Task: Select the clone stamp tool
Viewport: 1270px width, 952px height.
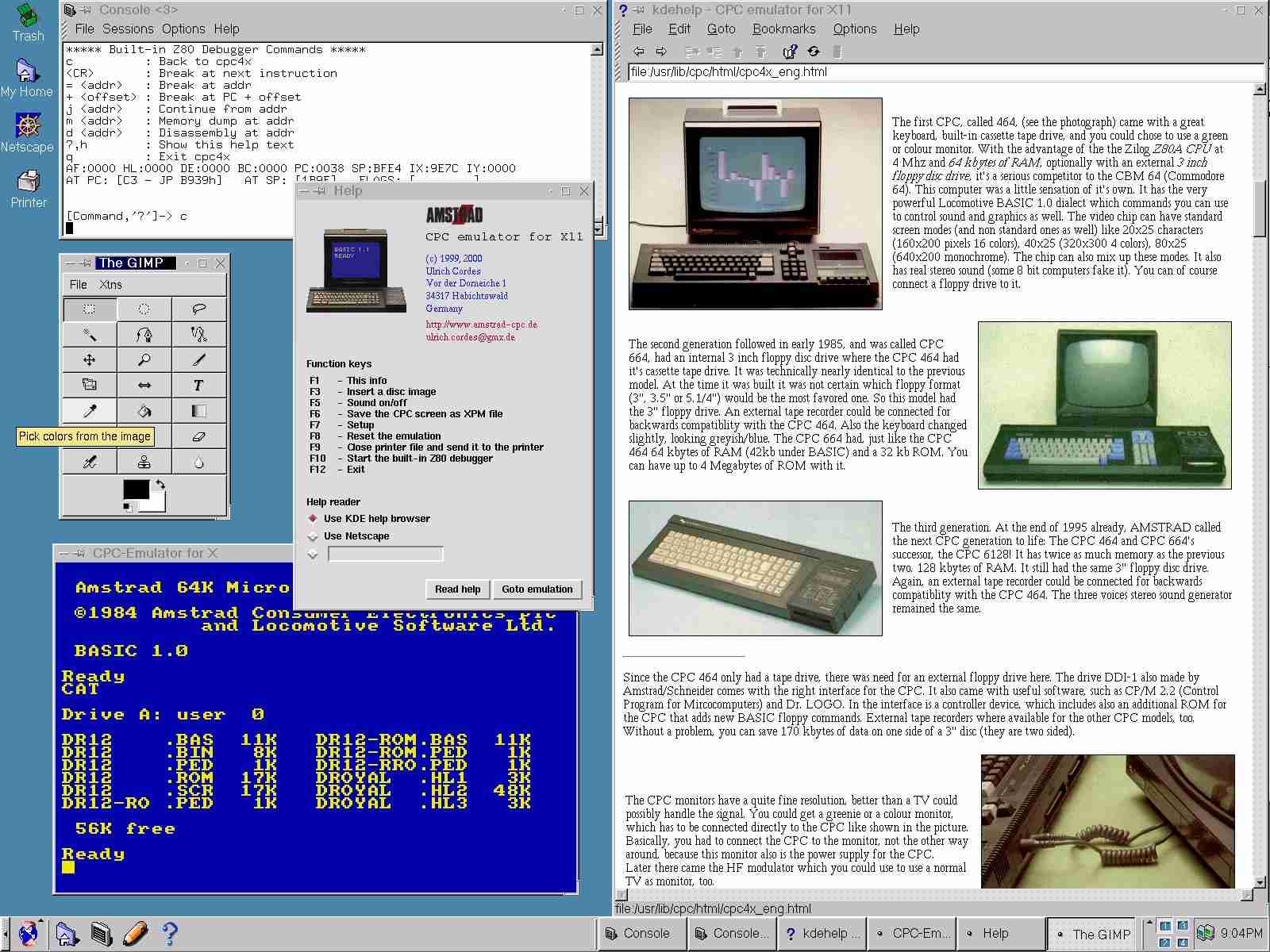Action: coord(144,461)
